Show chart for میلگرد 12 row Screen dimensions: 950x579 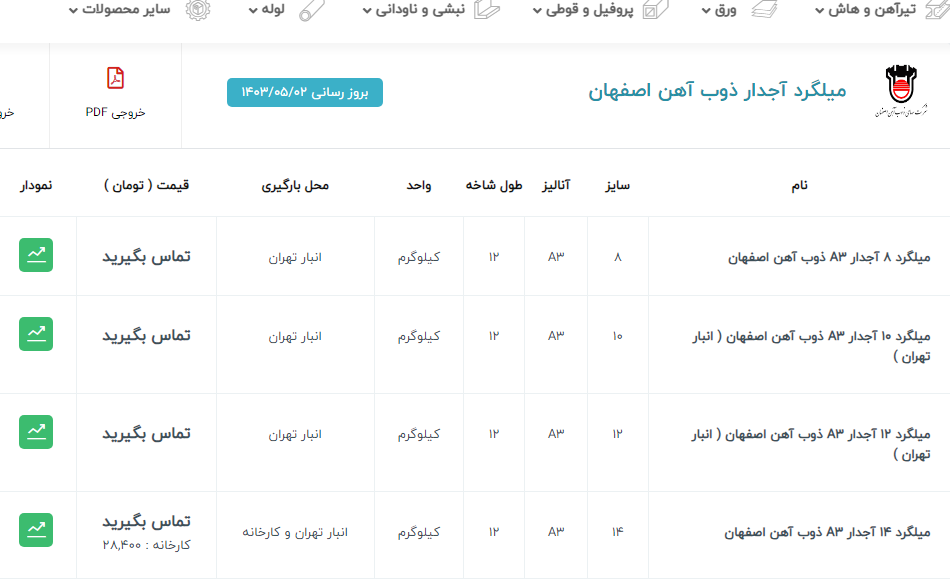pyautogui.click(x=36, y=431)
